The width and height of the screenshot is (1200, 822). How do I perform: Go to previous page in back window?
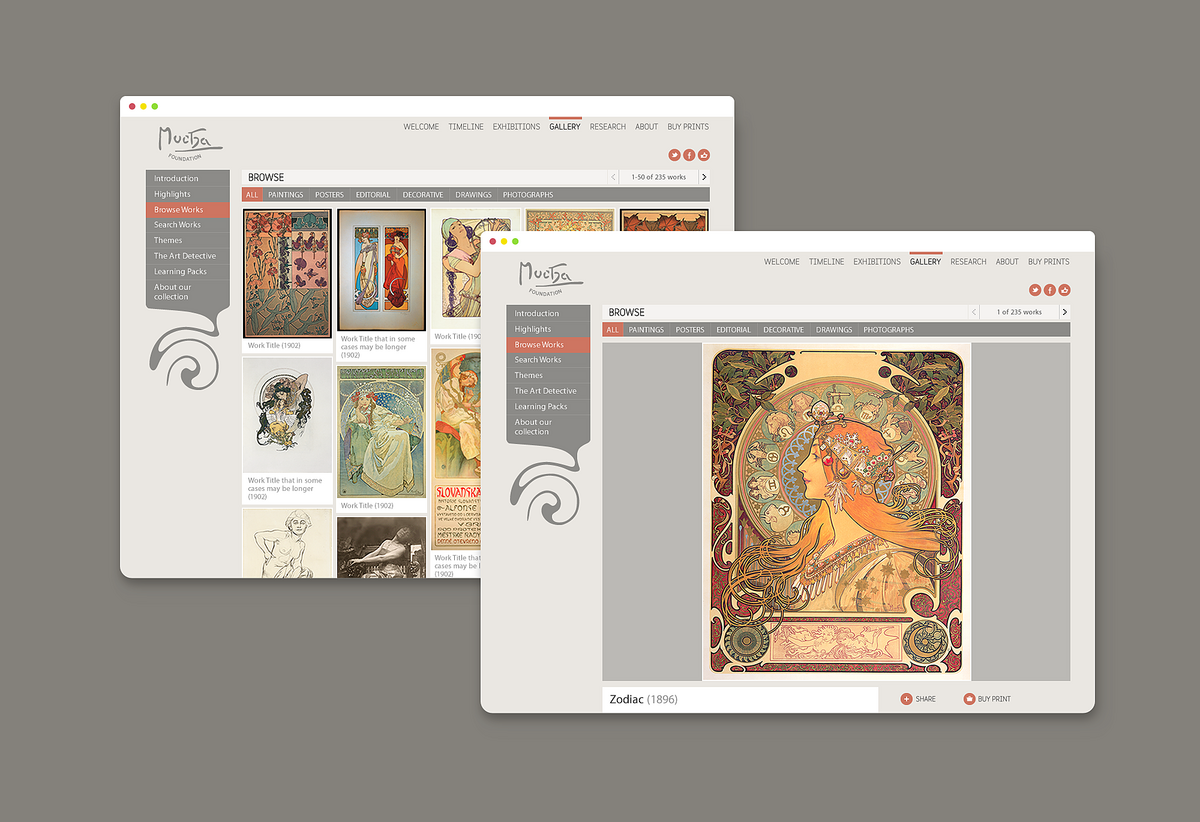(x=614, y=177)
